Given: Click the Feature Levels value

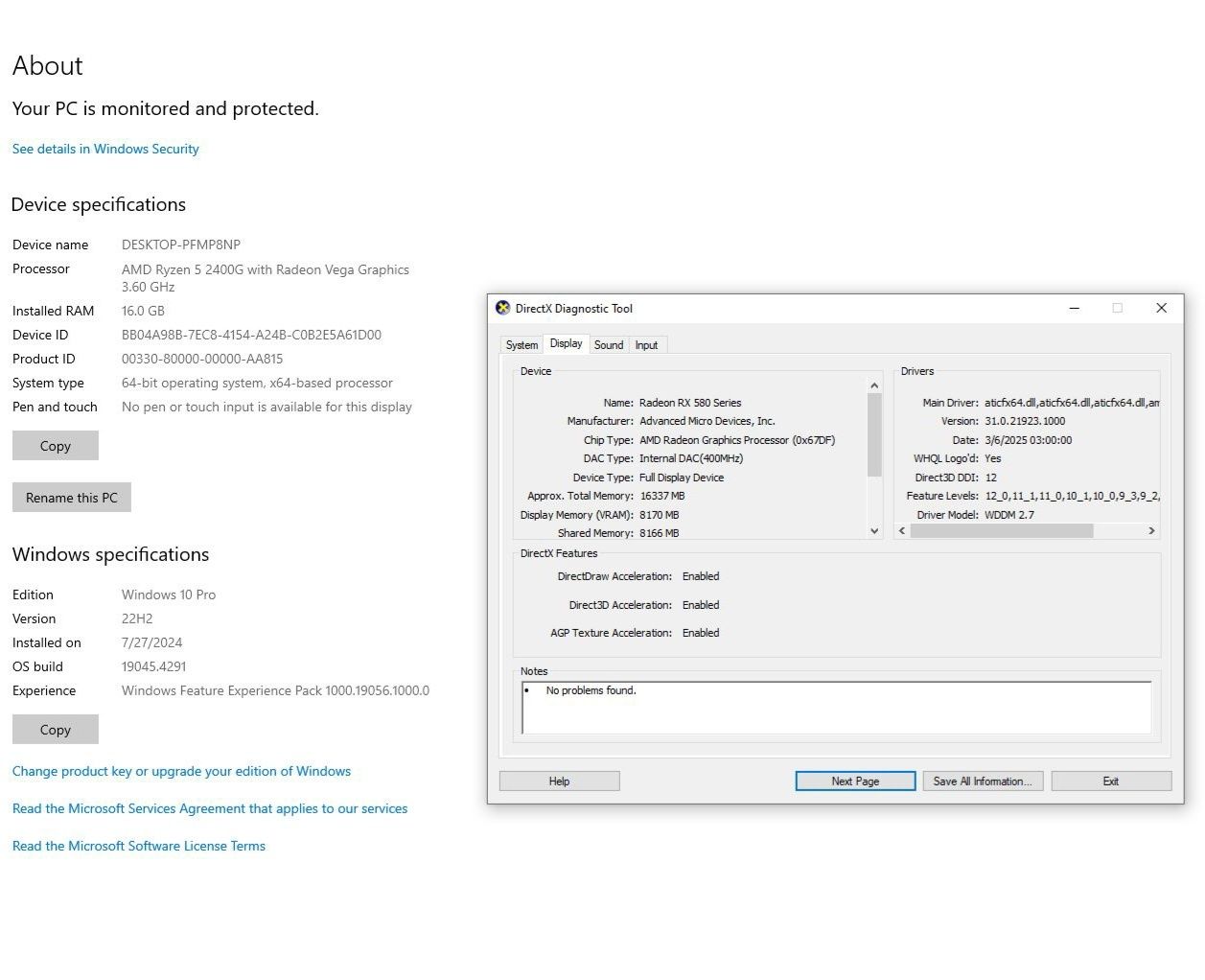Looking at the screenshot, I should pyautogui.click(x=1072, y=496).
